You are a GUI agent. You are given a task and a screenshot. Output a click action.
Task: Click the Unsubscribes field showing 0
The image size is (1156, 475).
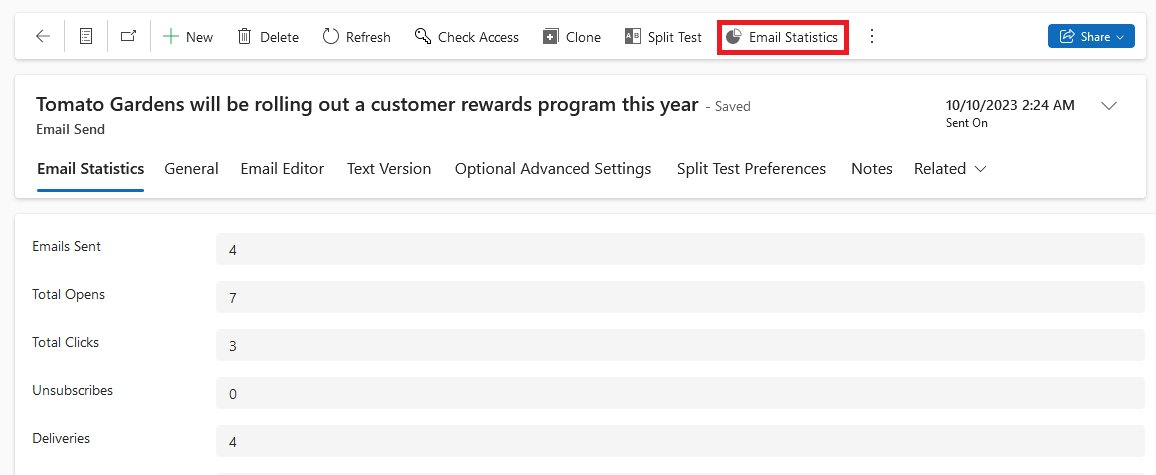680,393
